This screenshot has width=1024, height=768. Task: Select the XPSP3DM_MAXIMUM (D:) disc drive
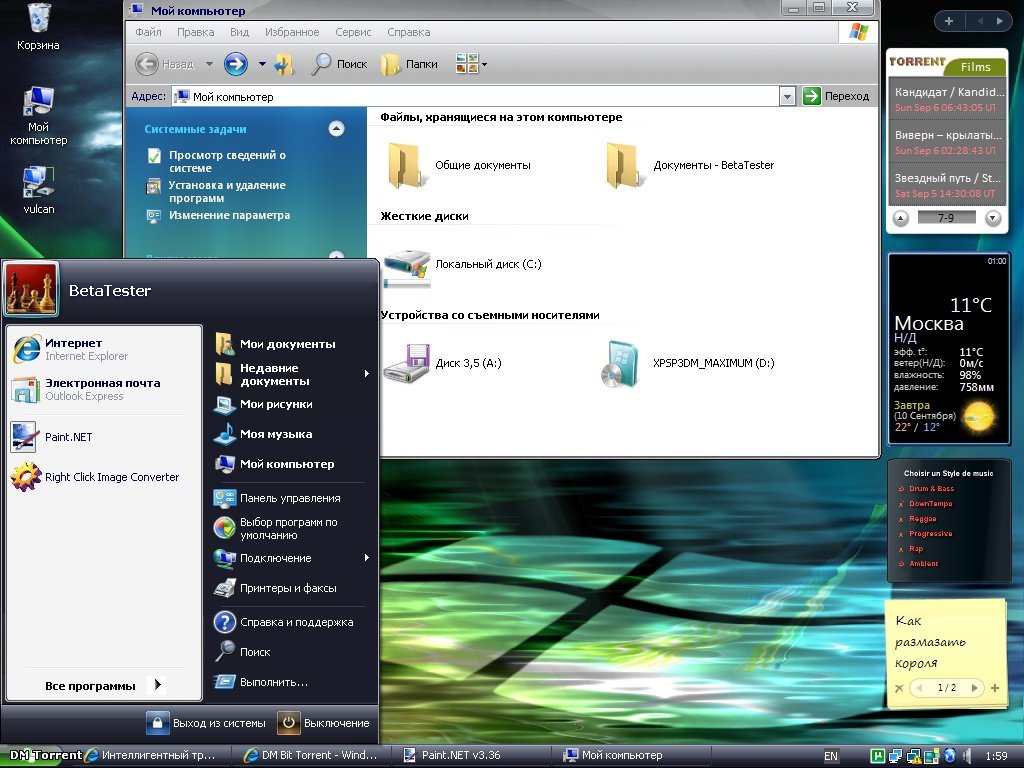tap(687, 363)
